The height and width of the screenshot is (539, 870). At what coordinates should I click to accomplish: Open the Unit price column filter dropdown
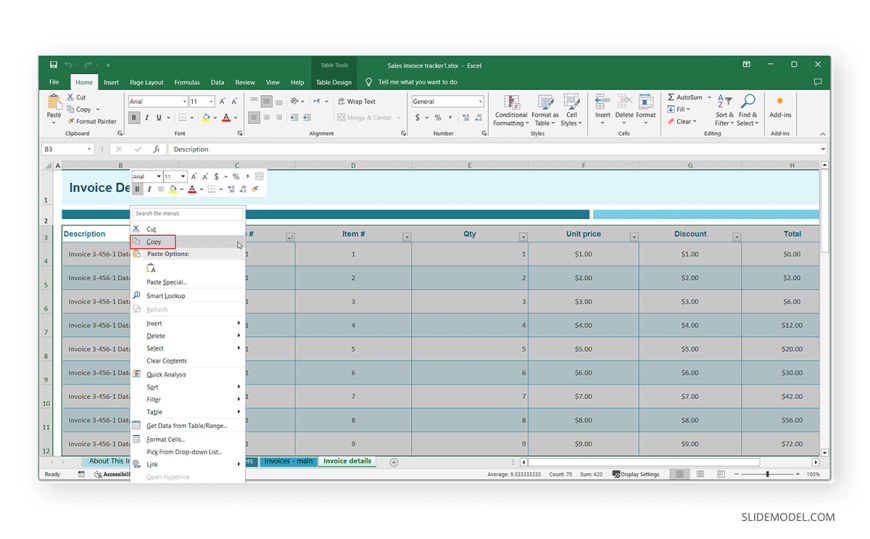coord(634,237)
